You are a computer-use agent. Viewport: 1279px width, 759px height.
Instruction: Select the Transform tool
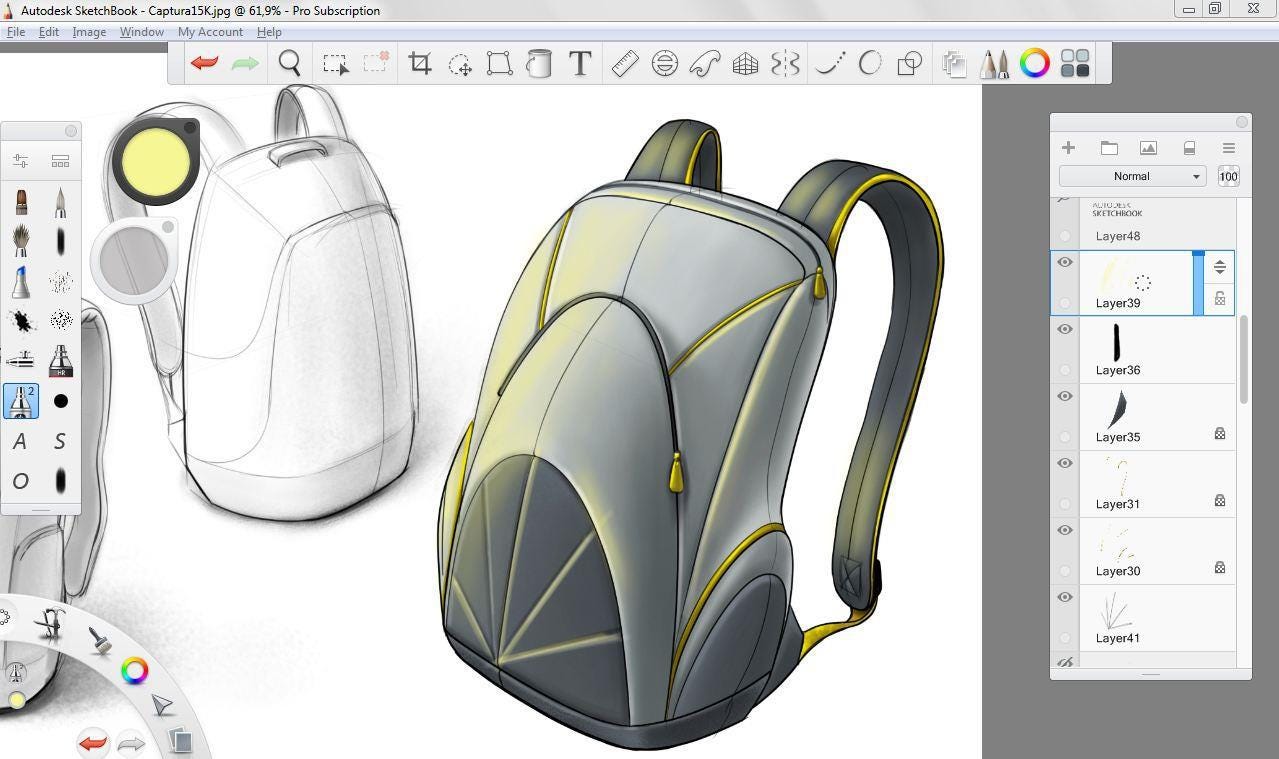499,64
